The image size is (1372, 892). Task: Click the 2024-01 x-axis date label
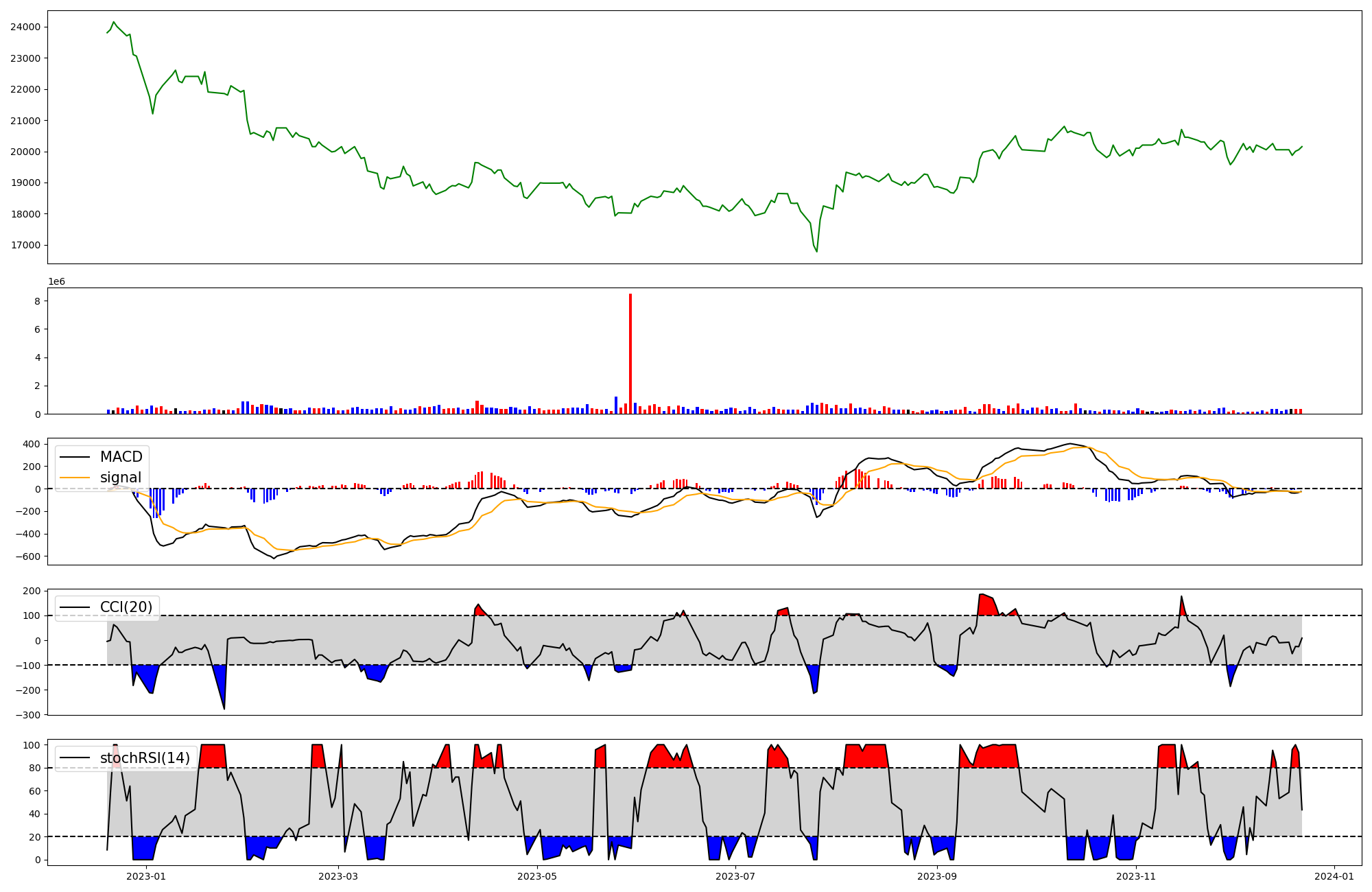pyautogui.click(x=1334, y=876)
